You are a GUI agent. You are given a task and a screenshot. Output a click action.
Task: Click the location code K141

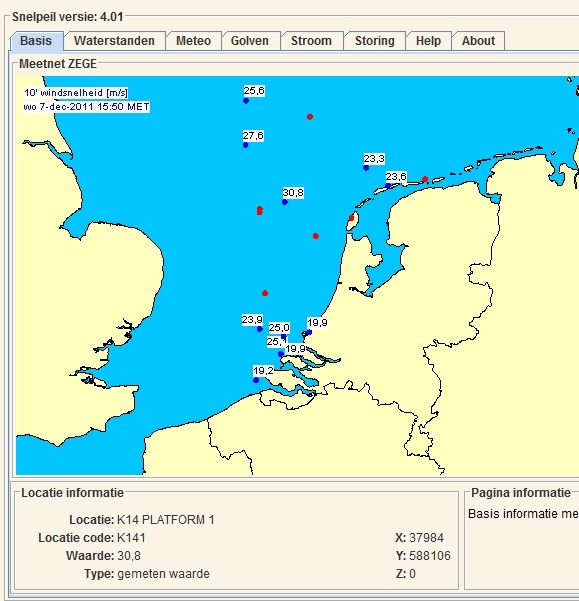(x=131, y=538)
